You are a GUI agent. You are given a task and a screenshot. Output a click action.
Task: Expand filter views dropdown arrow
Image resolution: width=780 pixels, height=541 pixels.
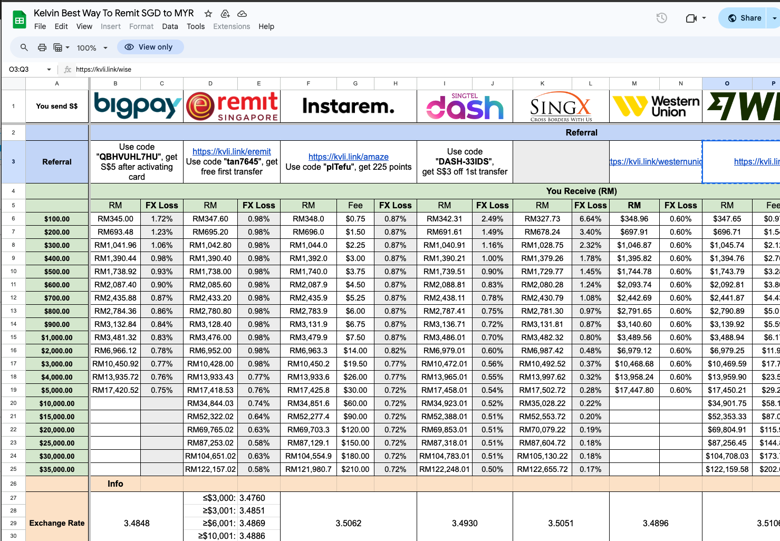coord(68,48)
